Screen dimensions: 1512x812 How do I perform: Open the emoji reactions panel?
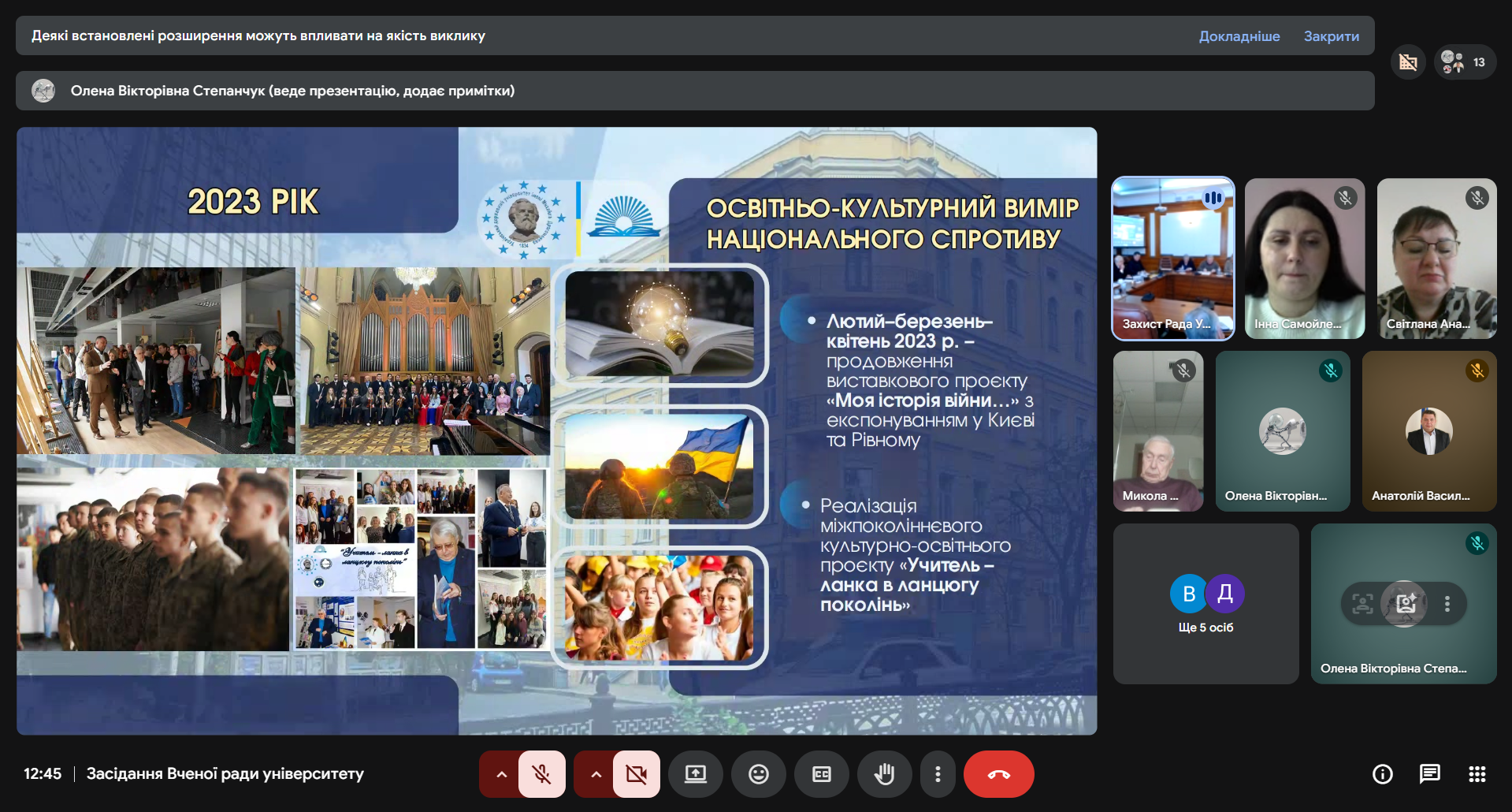pyautogui.click(x=758, y=773)
